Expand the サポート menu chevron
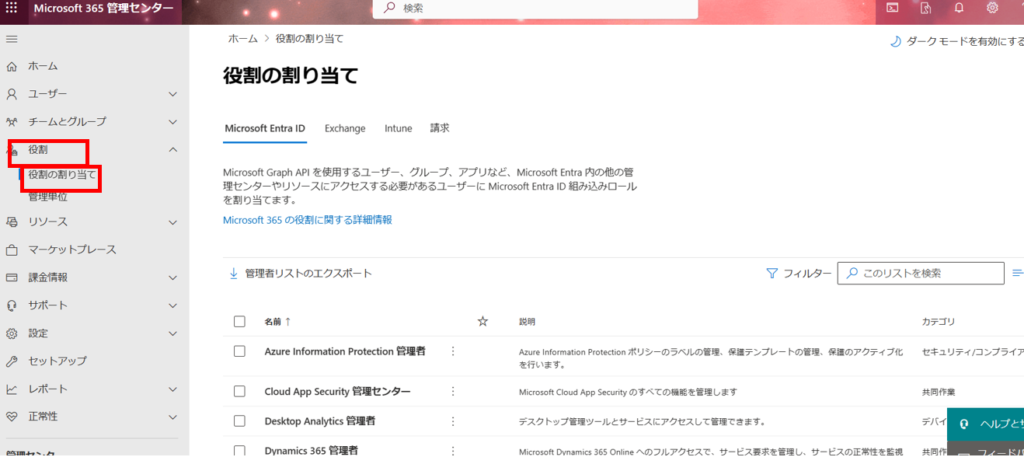The height and width of the screenshot is (464, 1024). [x=173, y=305]
